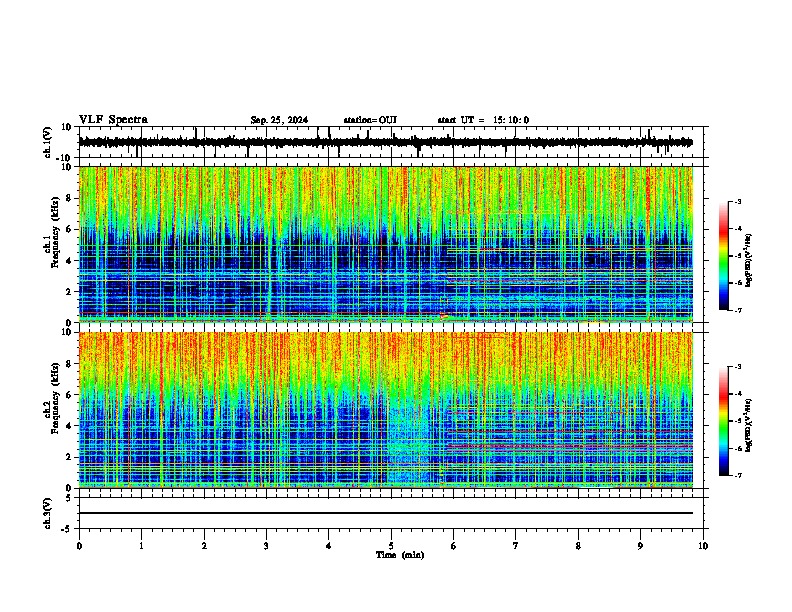Click the ch.1 spectrogram color scale bar
The width and height of the screenshot is (792, 612).
pos(723,256)
